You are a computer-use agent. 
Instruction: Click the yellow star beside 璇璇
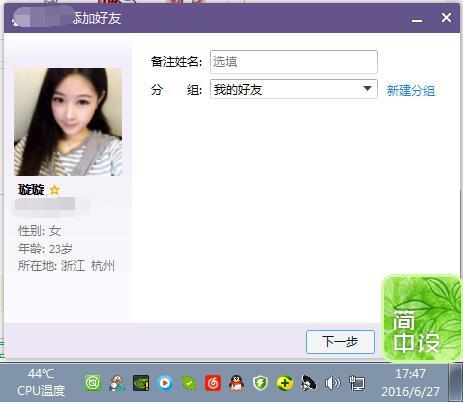coord(54,190)
